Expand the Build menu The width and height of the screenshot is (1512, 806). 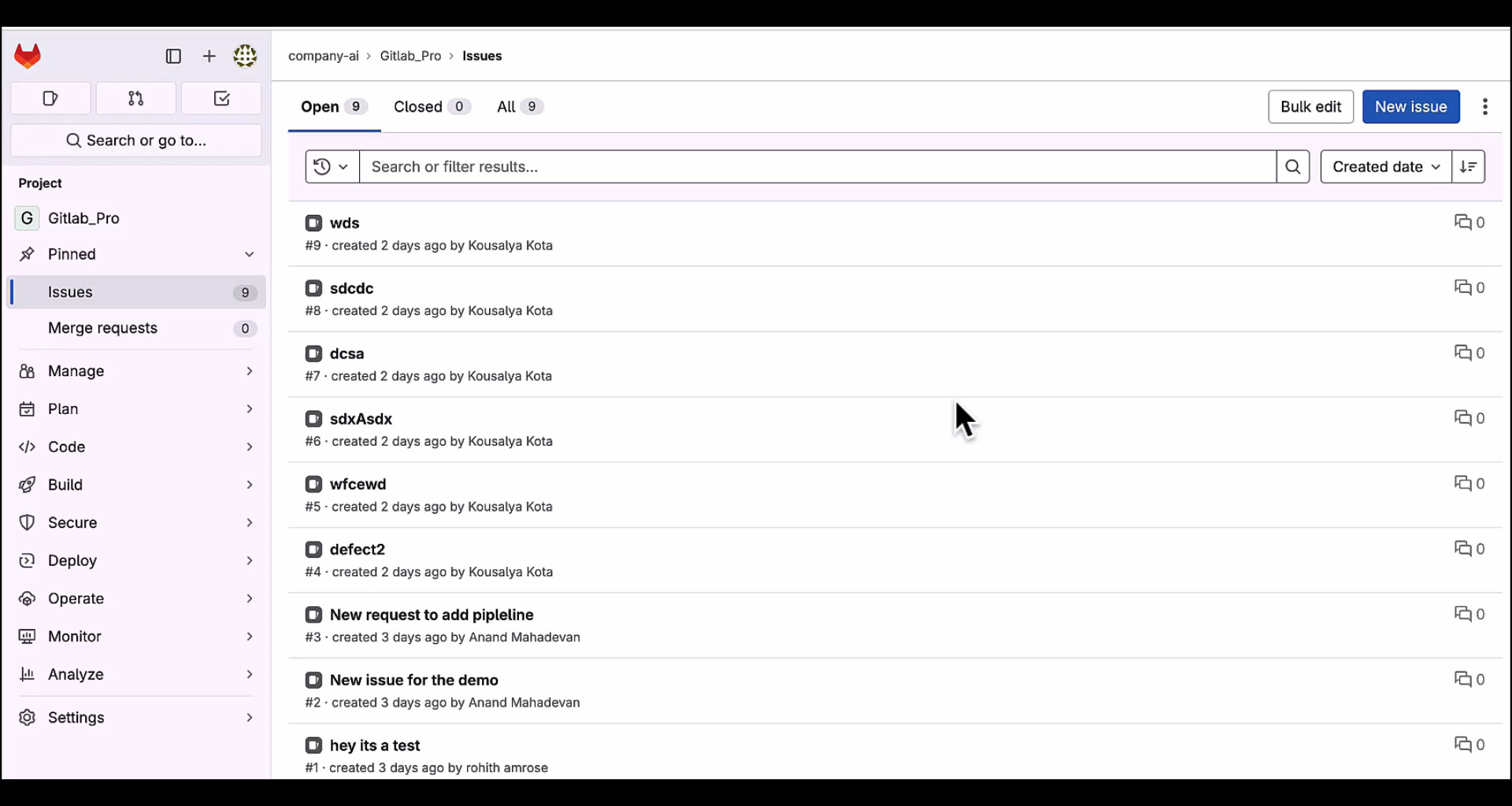tap(135, 485)
